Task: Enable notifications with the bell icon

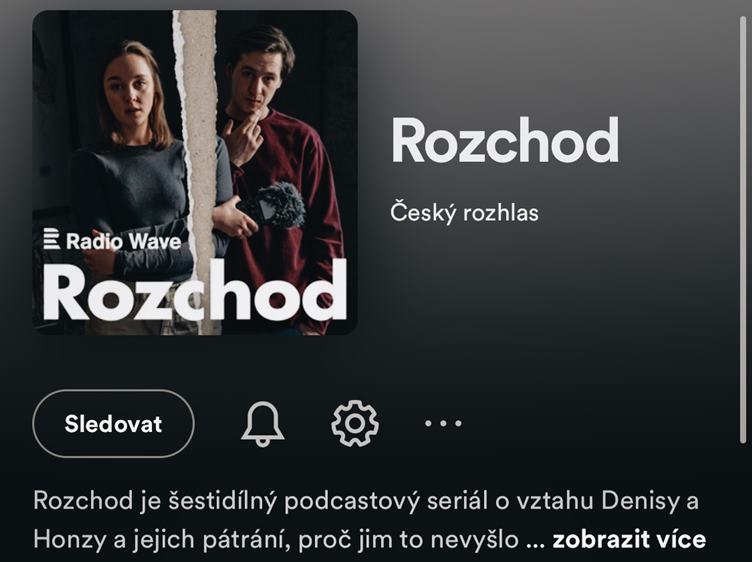Action: (262, 424)
